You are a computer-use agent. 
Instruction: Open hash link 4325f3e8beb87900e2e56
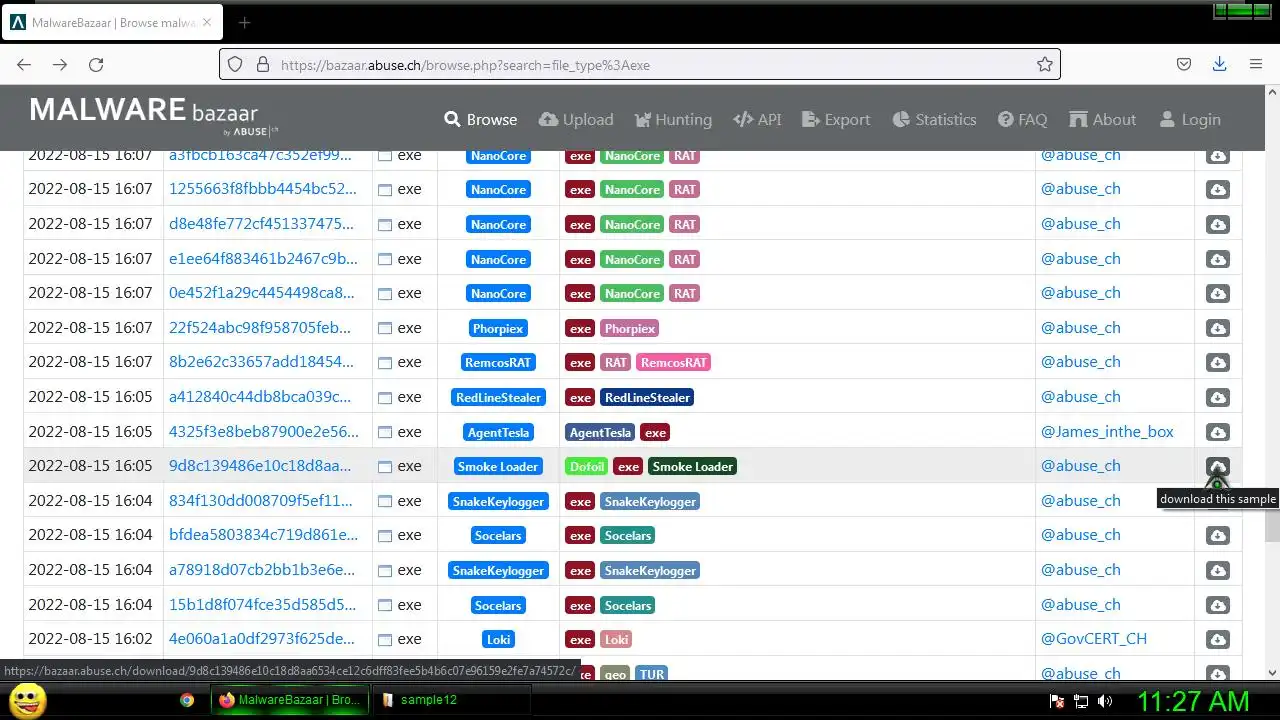263,432
